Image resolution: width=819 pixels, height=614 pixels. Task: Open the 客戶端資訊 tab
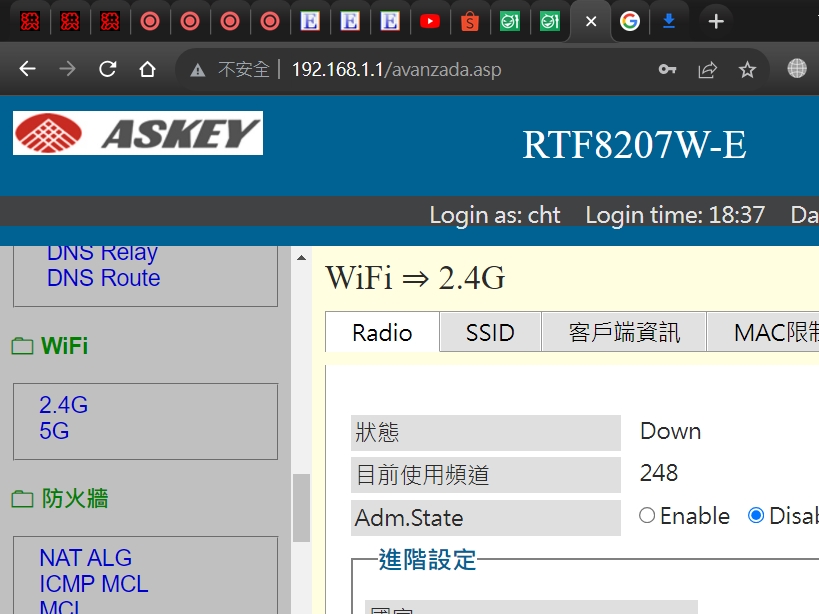pos(625,332)
